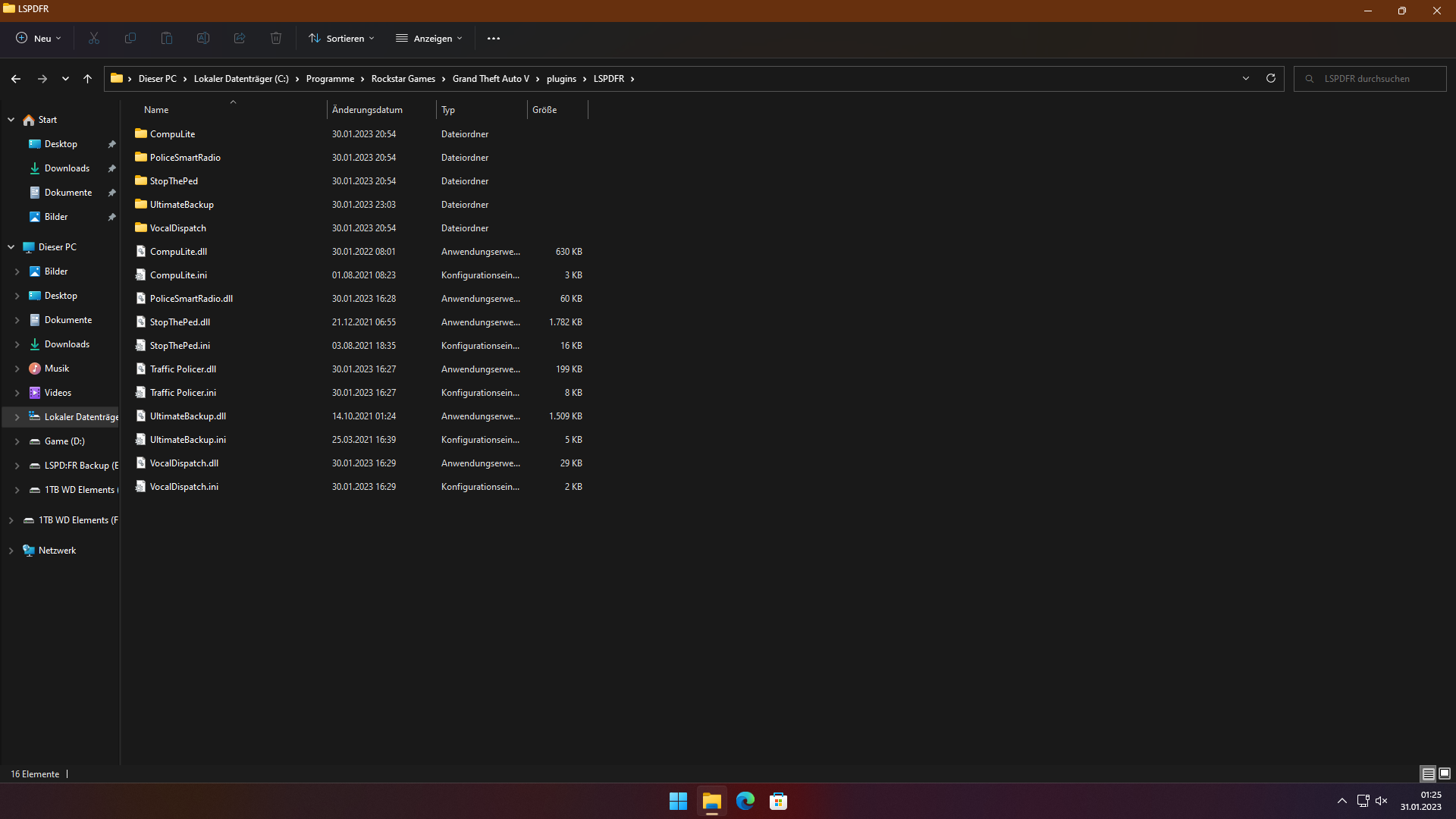Expand the Game (D:) drive tree
This screenshot has width=1456, height=819.
(x=17, y=441)
